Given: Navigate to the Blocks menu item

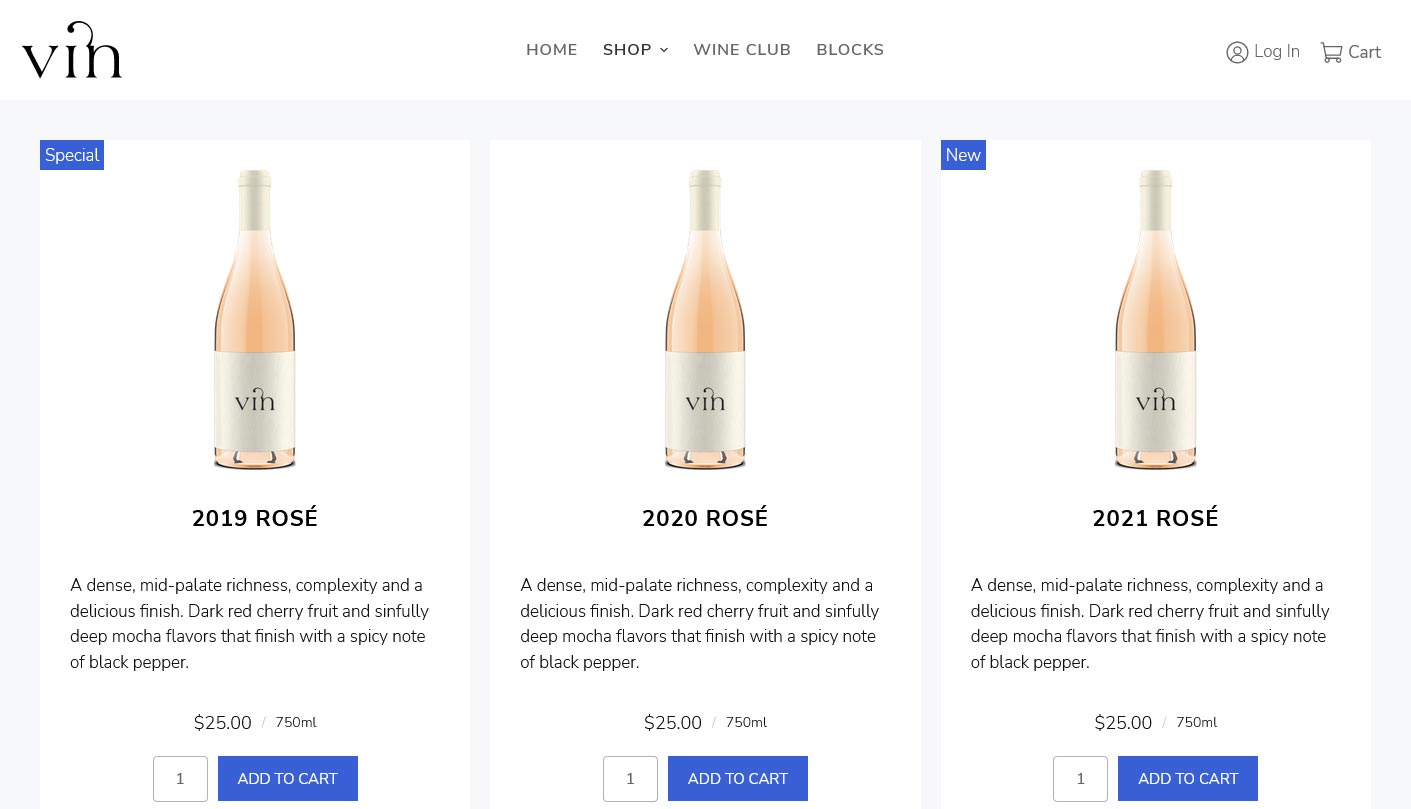Looking at the screenshot, I should (x=850, y=50).
